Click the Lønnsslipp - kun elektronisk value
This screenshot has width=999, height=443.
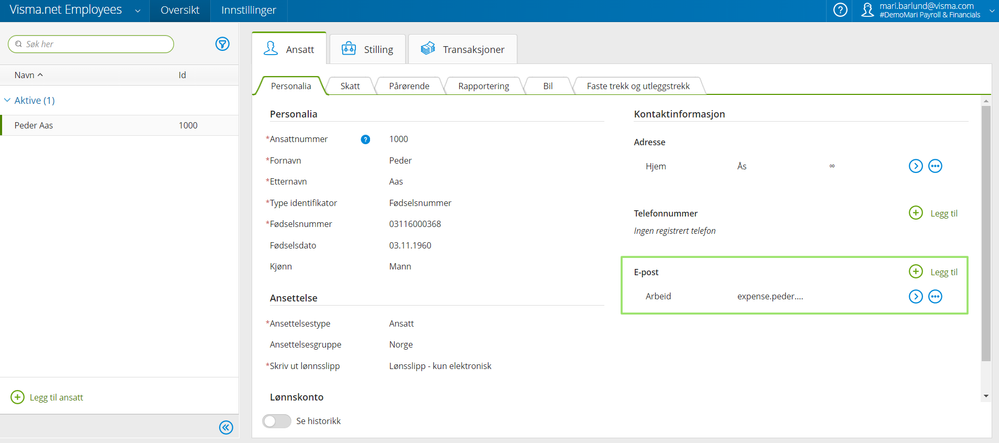440,367
